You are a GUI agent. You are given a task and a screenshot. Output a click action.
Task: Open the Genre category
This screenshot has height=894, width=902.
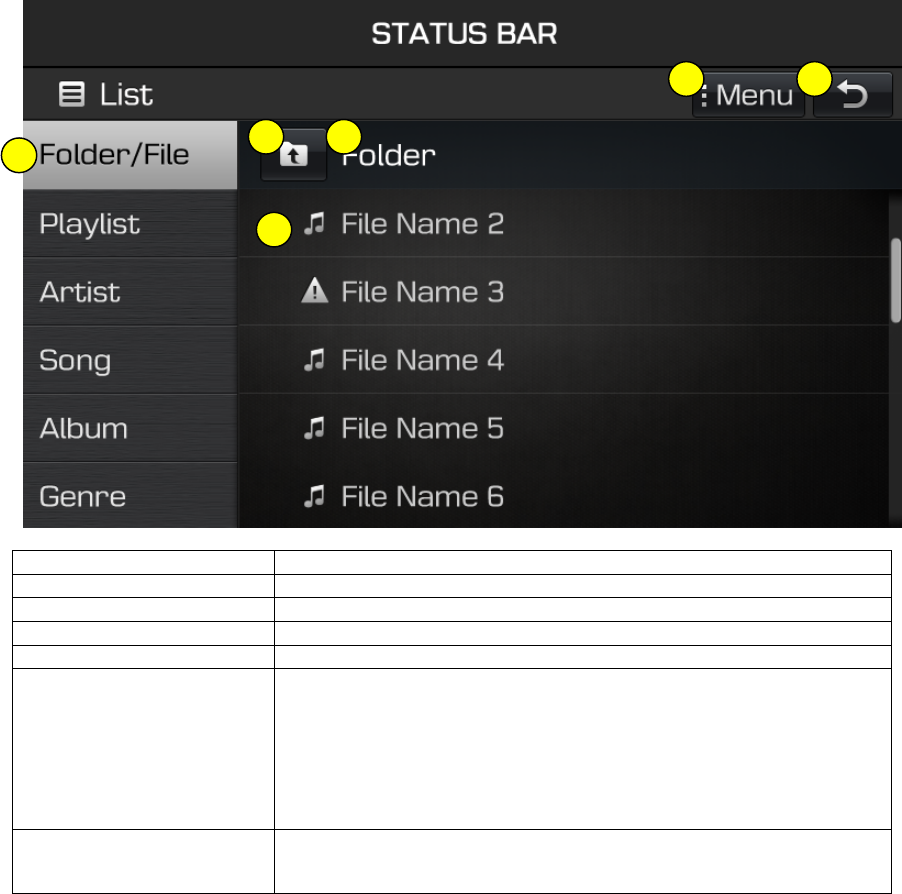click(130, 495)
